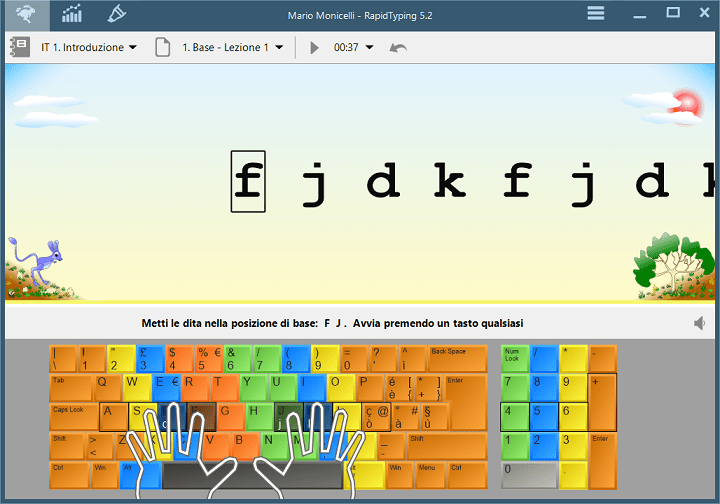This screenshot has width=720, height=504.
Task: Click the $ 4 key in top row
Action: point(179,358)
